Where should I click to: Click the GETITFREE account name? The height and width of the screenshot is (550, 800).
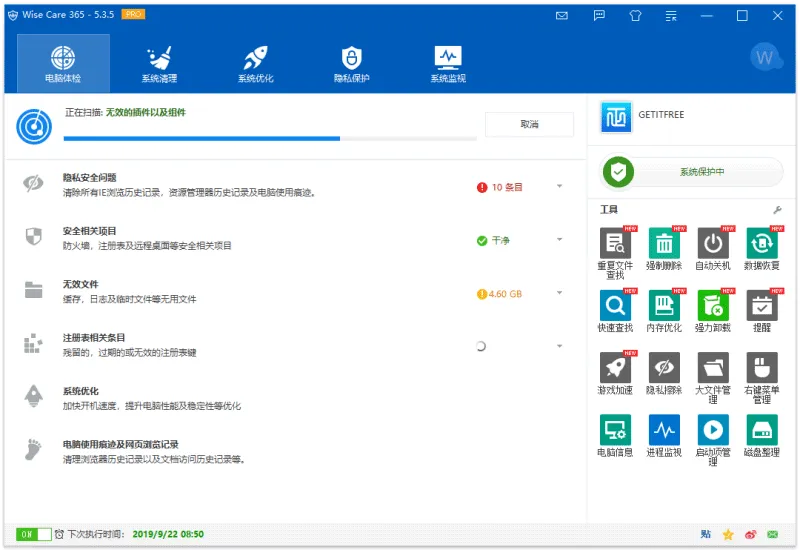(x=661, y=115)
